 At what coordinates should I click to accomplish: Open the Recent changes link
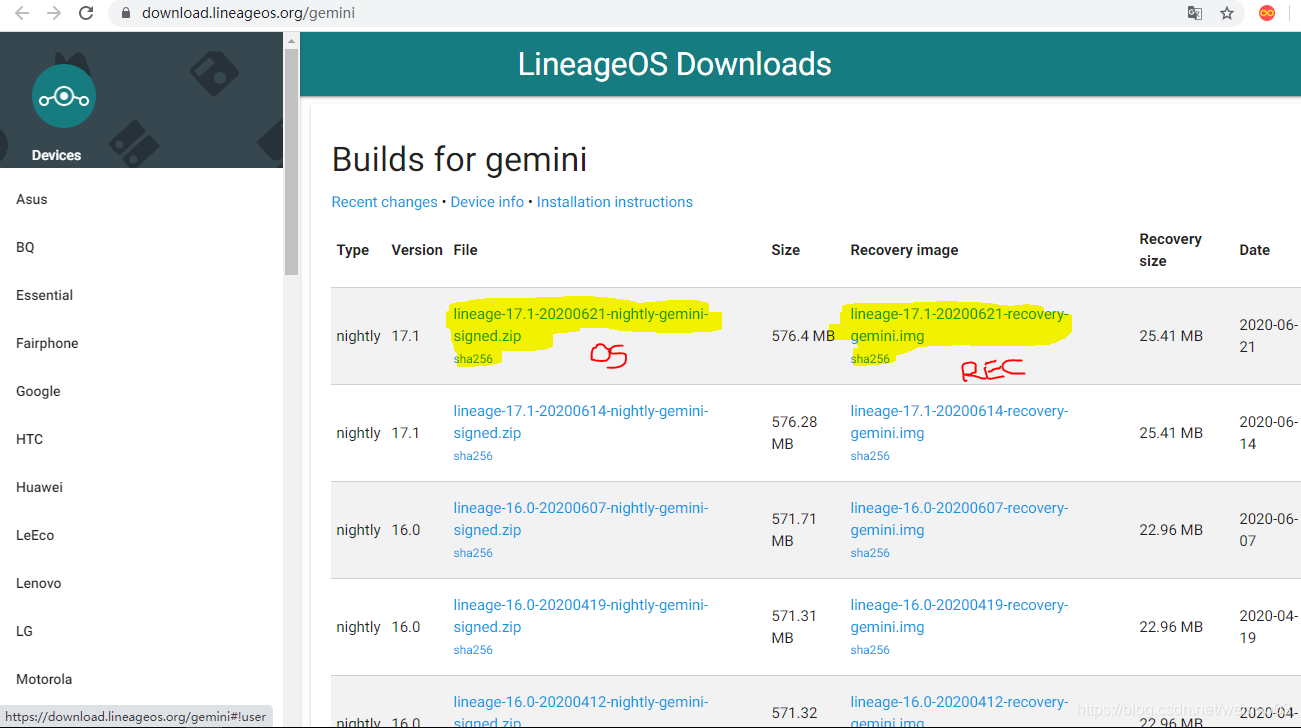[x=384, y=202]
